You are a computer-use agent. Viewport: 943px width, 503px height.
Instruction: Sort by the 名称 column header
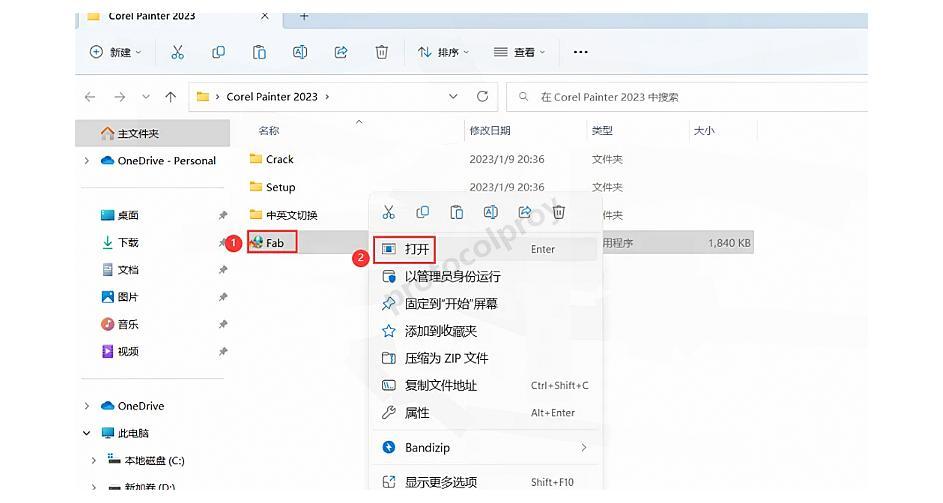269,131
